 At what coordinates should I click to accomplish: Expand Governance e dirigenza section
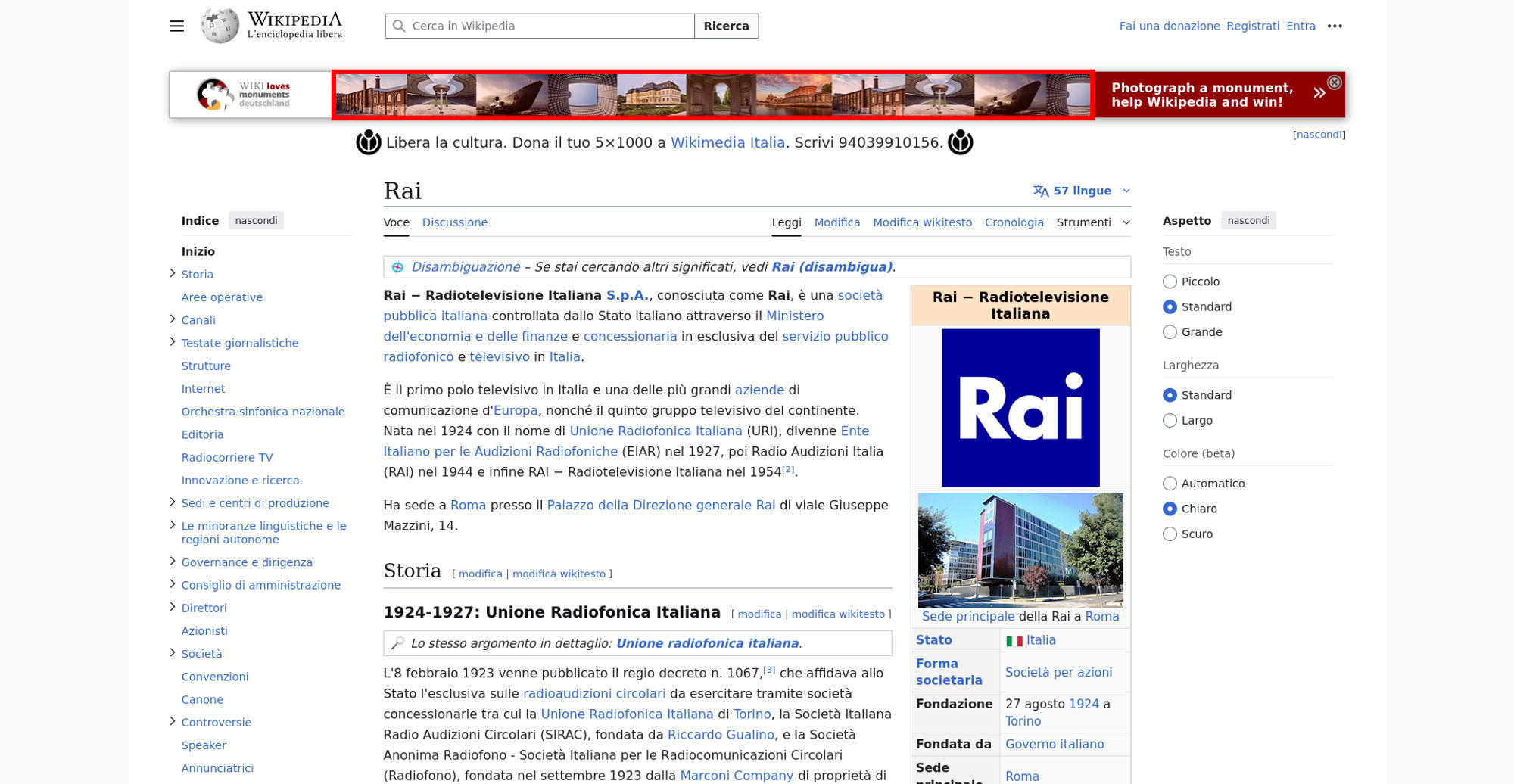coord(173,561)
